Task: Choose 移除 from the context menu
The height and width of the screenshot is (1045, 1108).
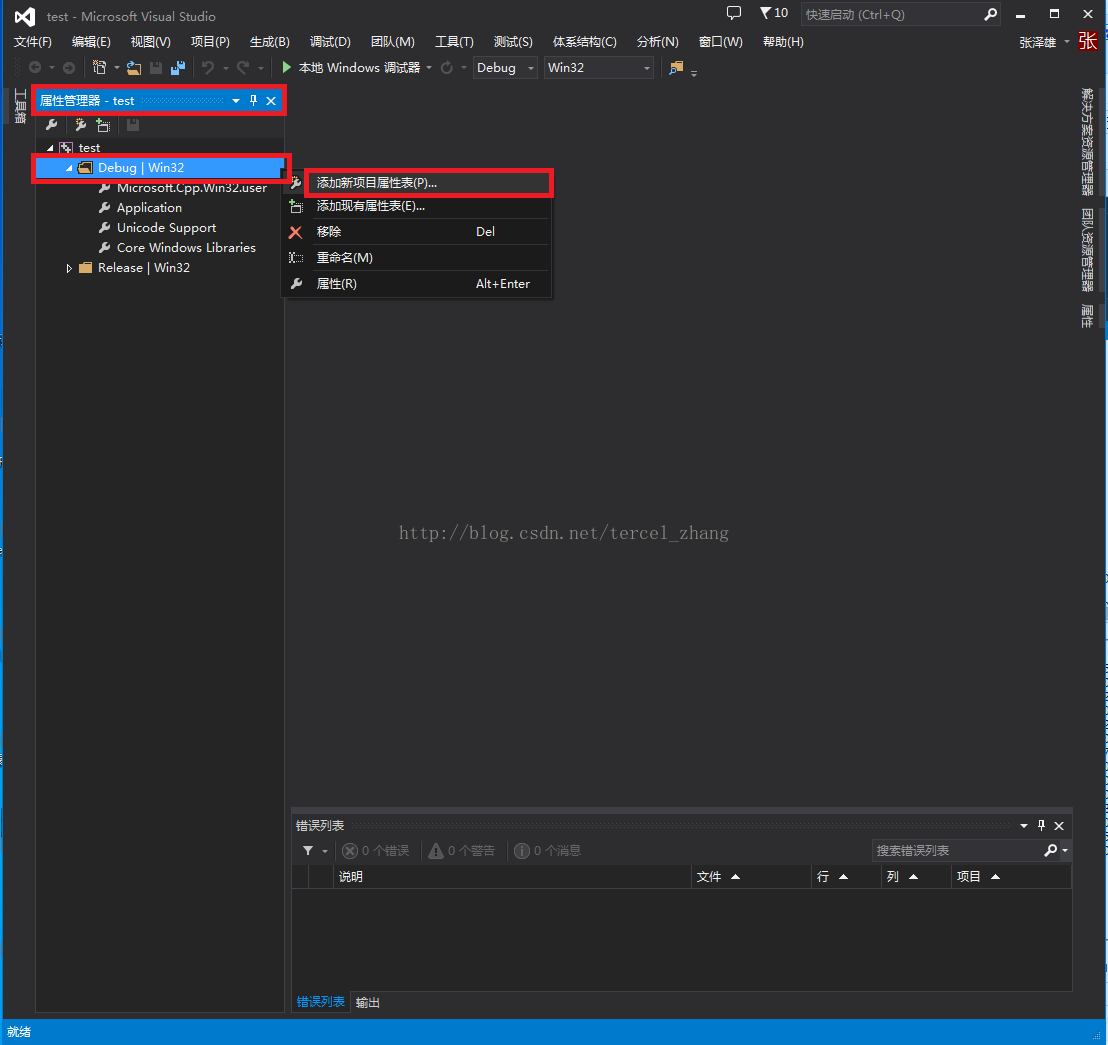Action: 418,232
